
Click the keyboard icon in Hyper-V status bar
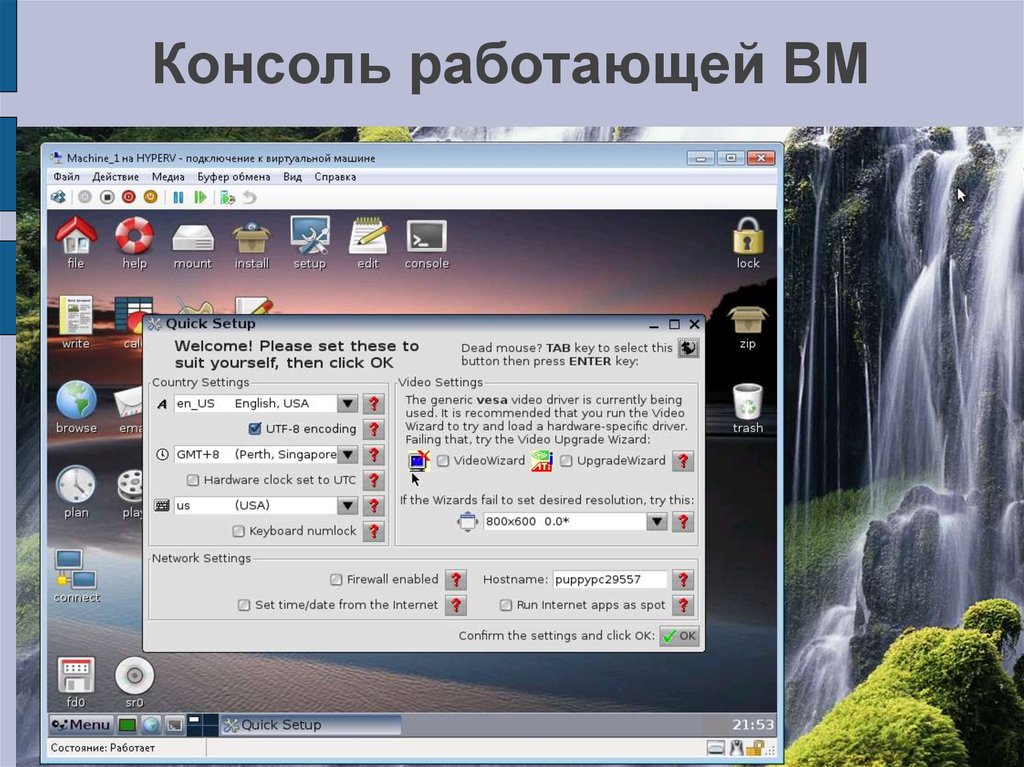coord(715,748)
